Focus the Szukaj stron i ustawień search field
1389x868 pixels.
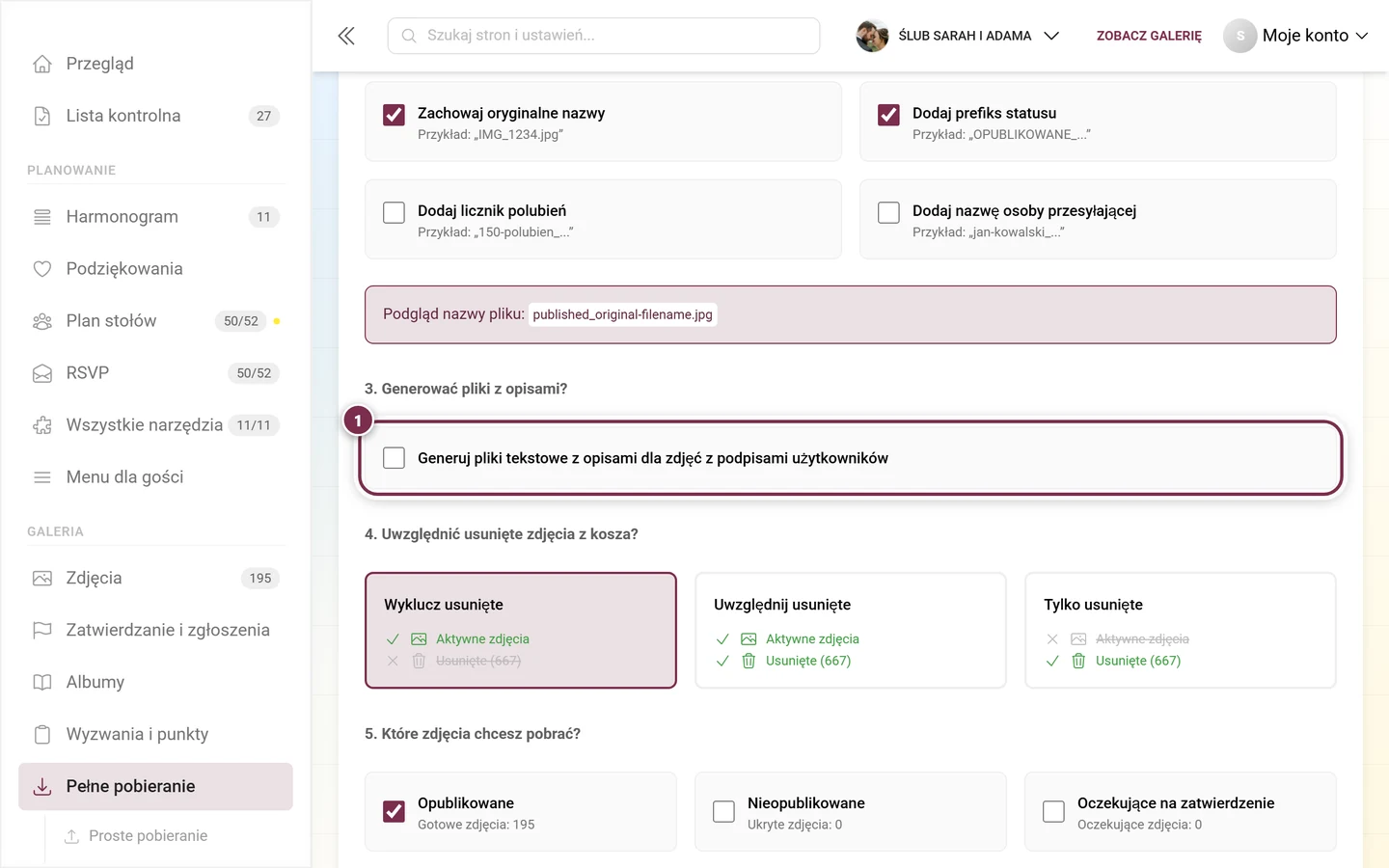click(x=604, y=36)
